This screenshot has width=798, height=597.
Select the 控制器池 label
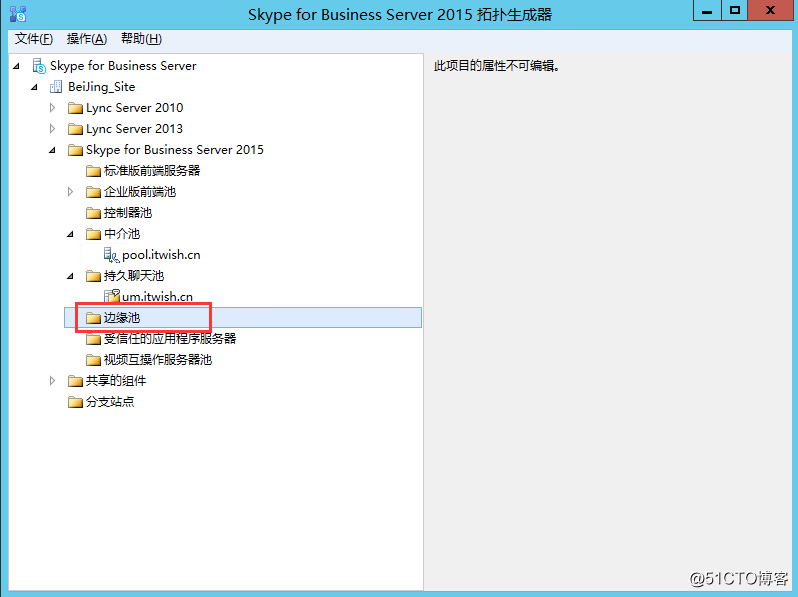tap(128, 213)
